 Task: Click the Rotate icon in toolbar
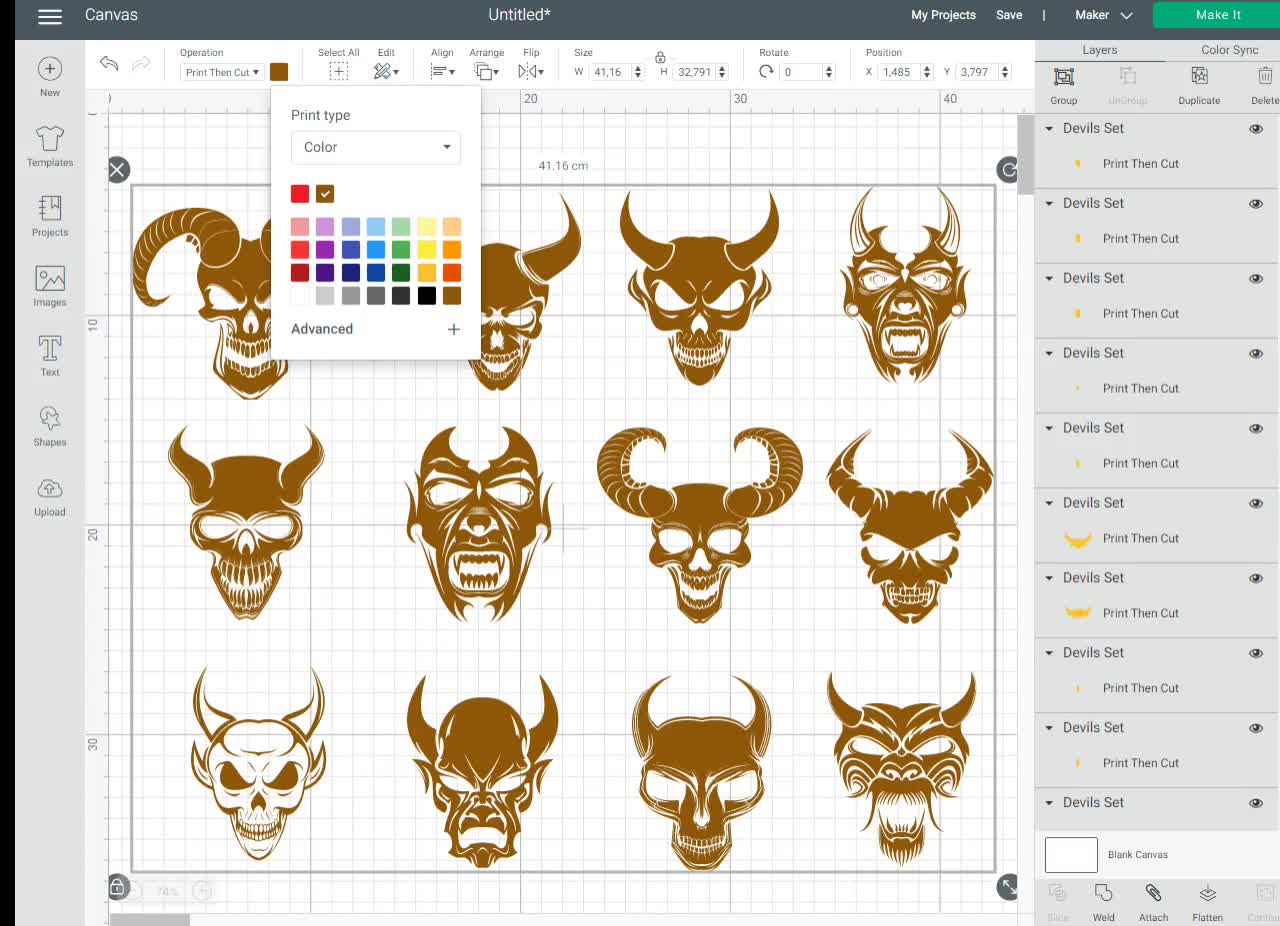[766, 72]
